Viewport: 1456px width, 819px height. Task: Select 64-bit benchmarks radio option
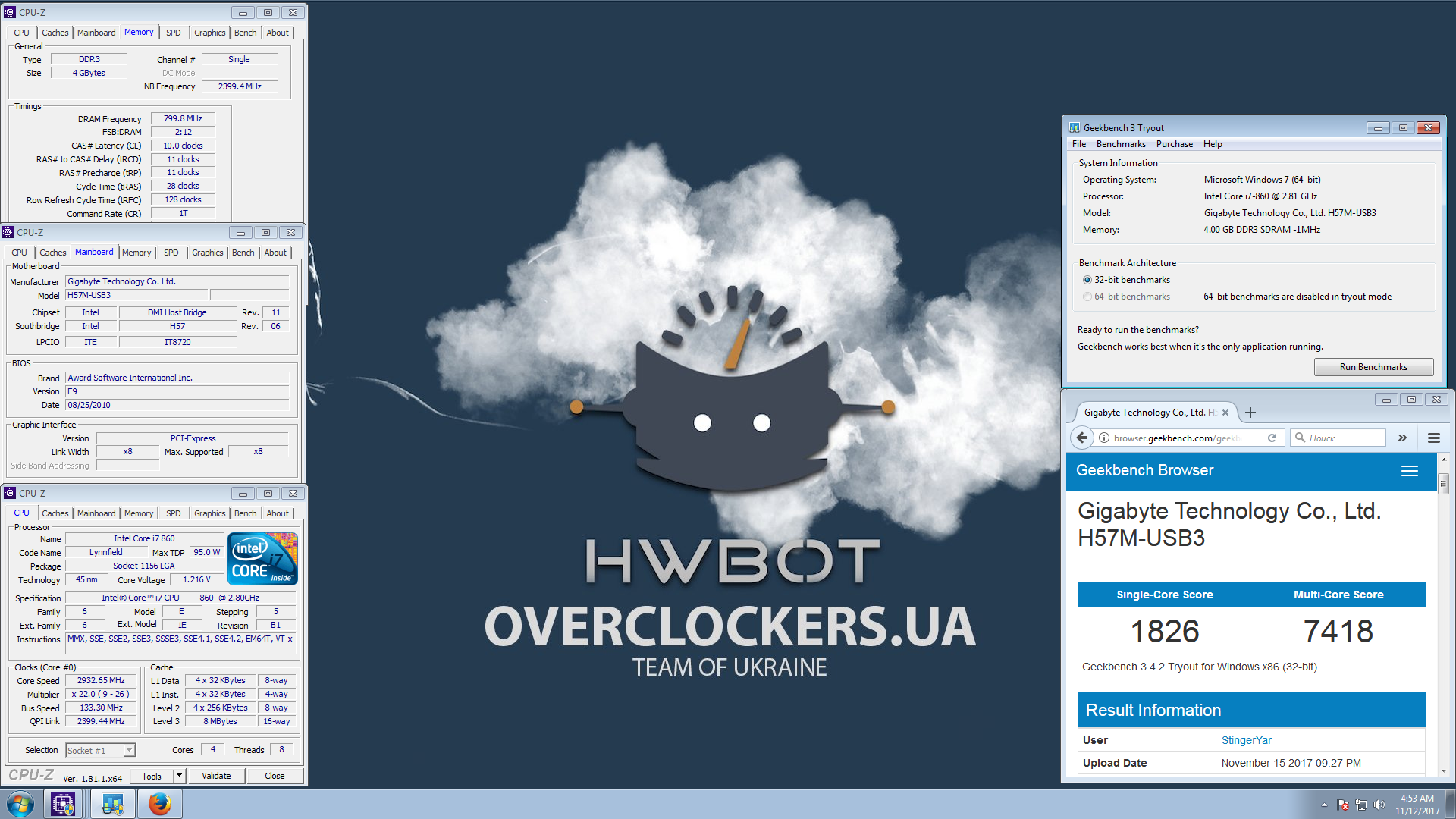(1087, 297)
